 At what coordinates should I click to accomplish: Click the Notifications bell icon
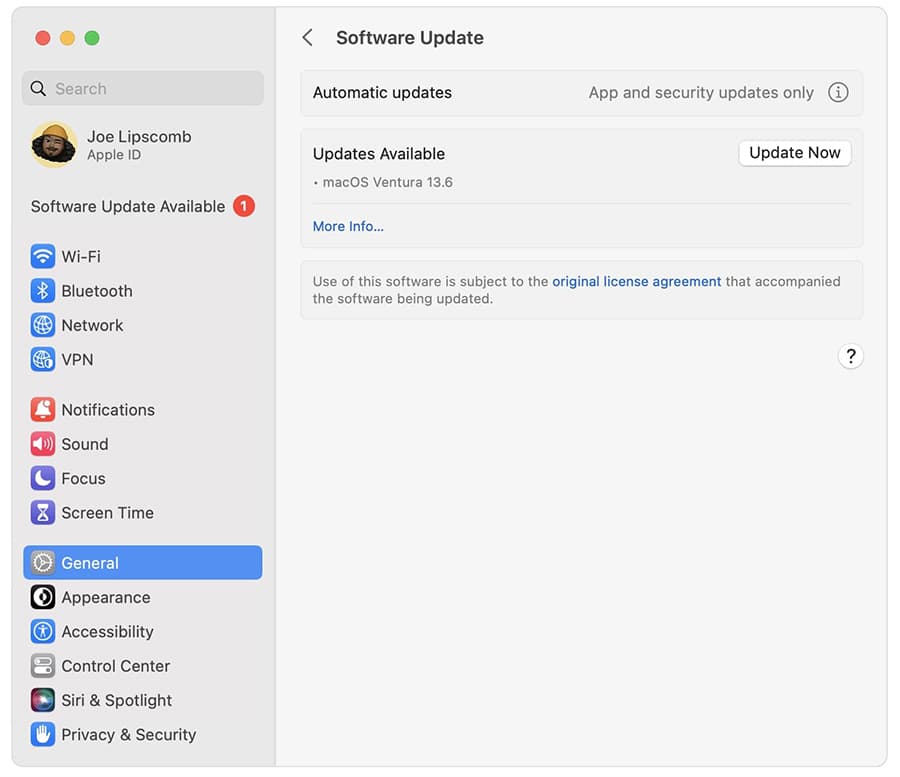(x=42, y=410)
